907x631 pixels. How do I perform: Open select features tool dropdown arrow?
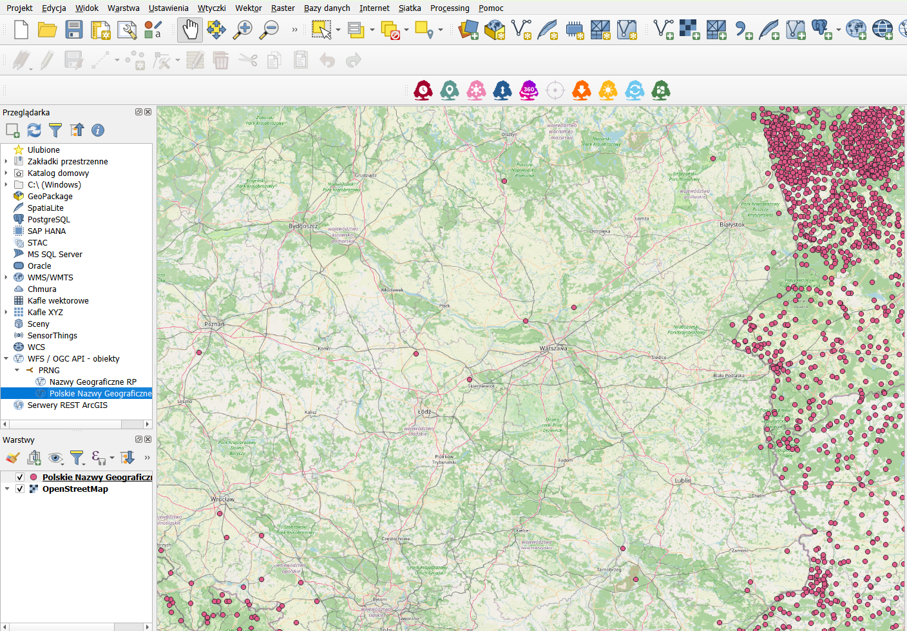(x=338, y=29)
